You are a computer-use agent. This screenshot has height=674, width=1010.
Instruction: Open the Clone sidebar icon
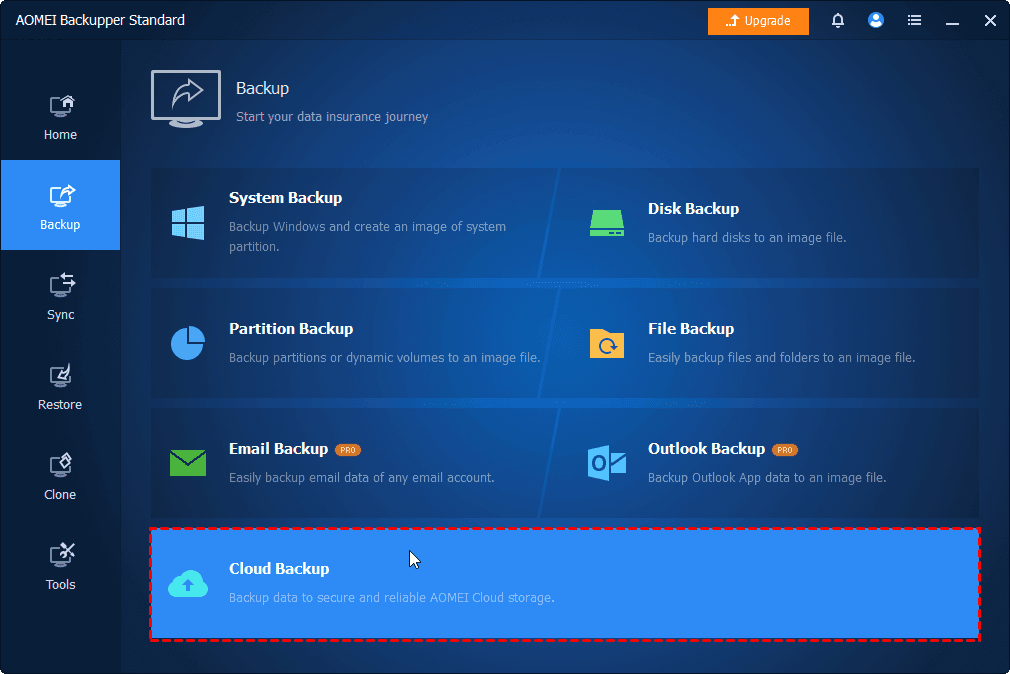pyautogui.click(x=61, y=465)
